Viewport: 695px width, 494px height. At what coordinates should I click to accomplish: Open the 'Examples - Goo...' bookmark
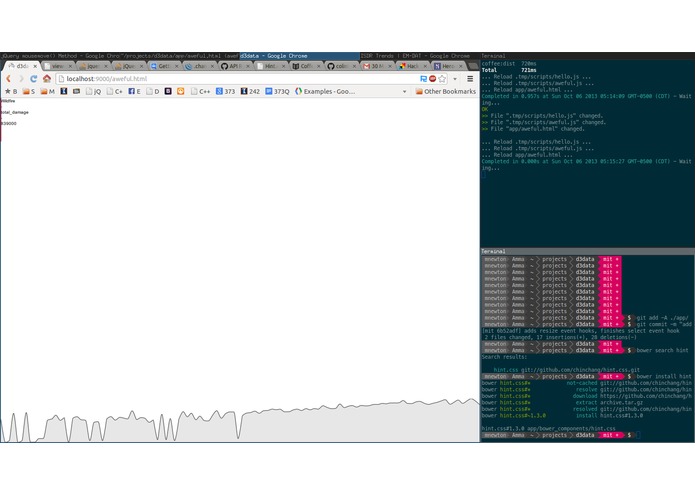pos(325,91)
